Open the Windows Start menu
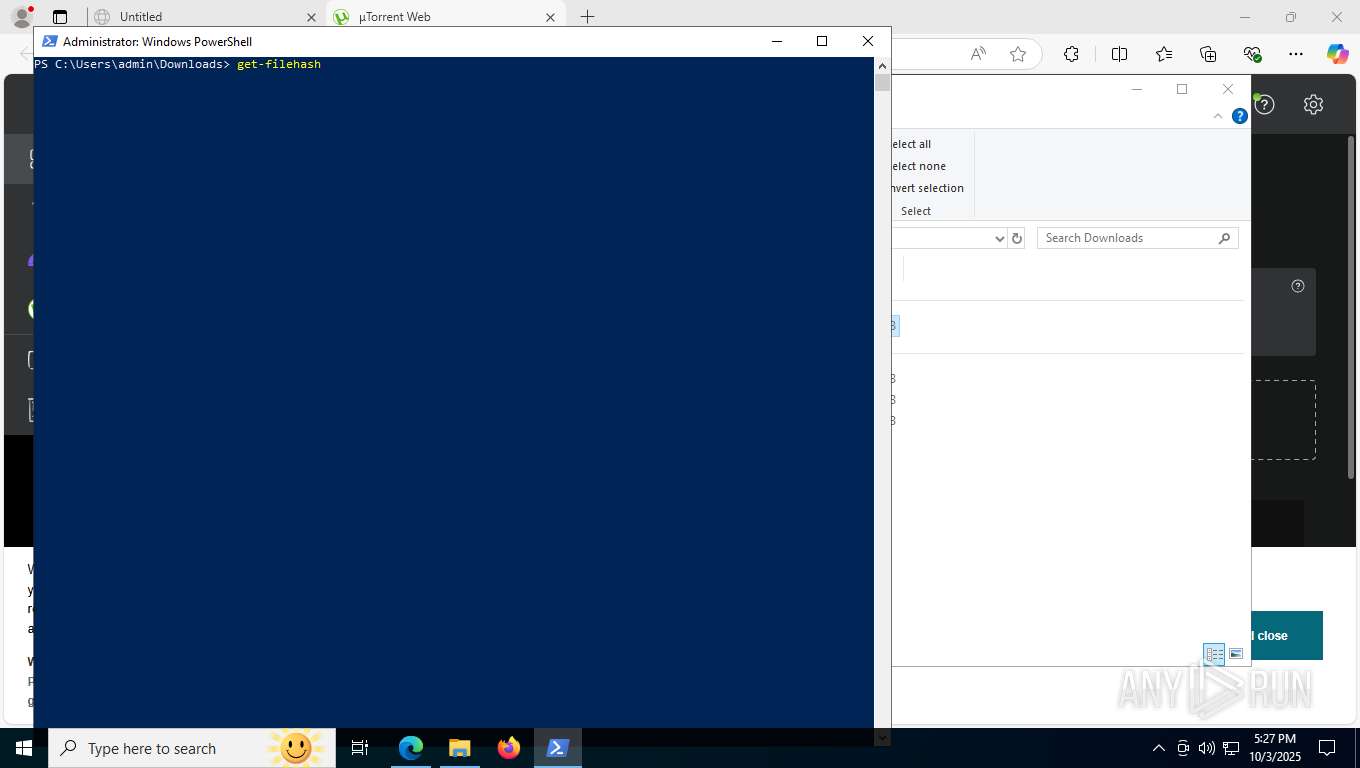The height and width of the screenshot is (768, 1360). click(x=23, y=748)
